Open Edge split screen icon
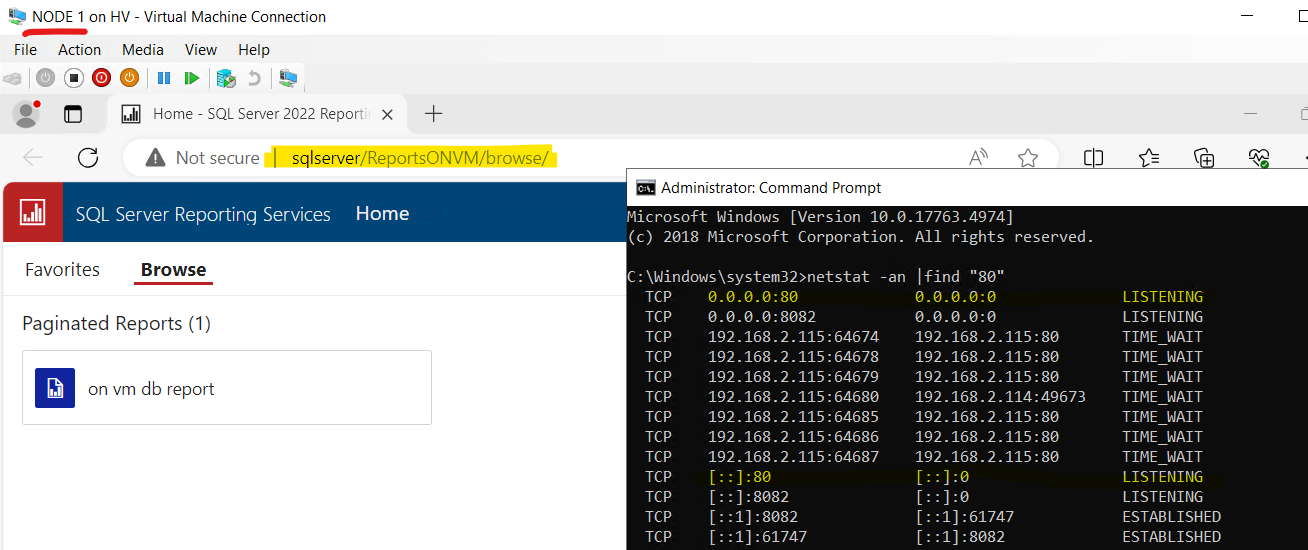The image size is (1308, 550). 1094,157
